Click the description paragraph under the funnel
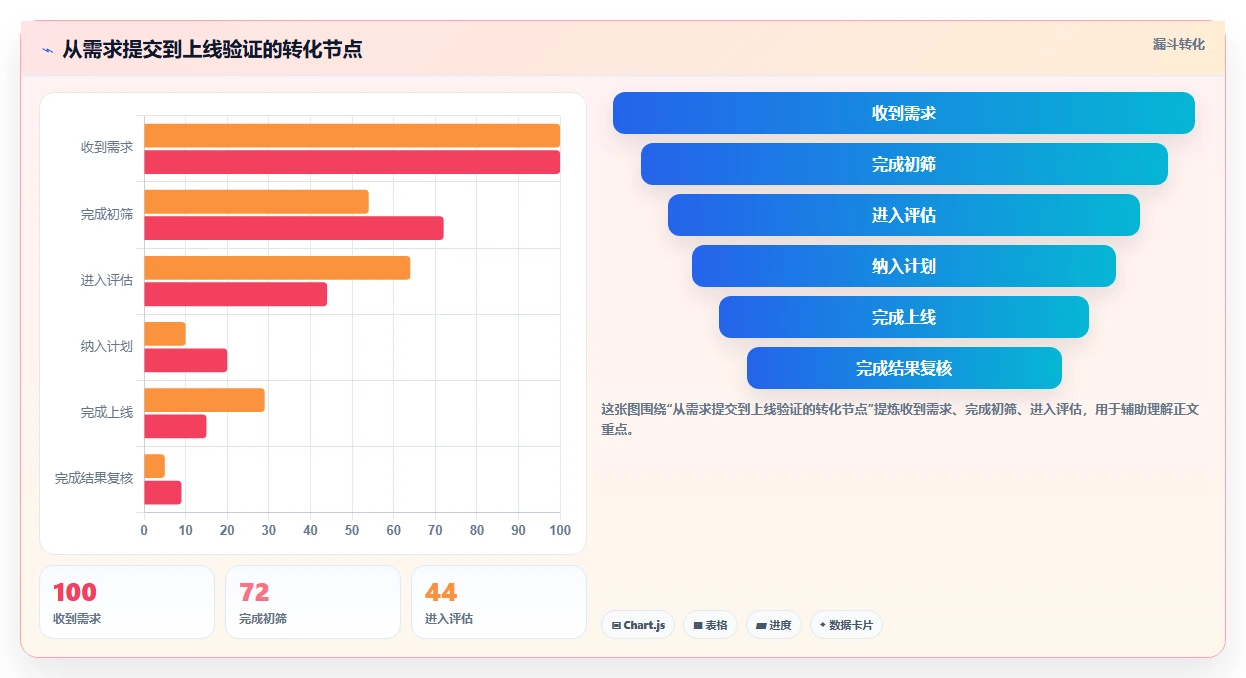The height and width of the screenshot is (678, 1246). click(x=900, y=419)
